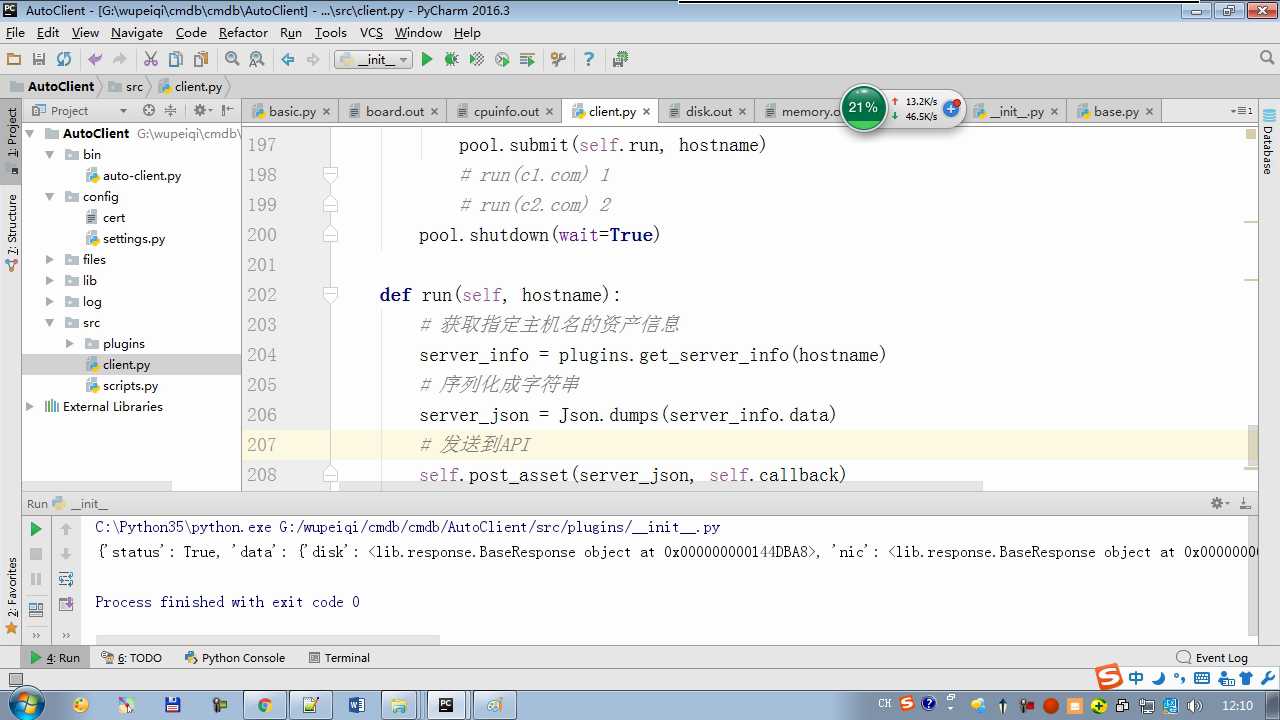Open the Windows Start menu
1280x720 pixels.
(25, 704)
